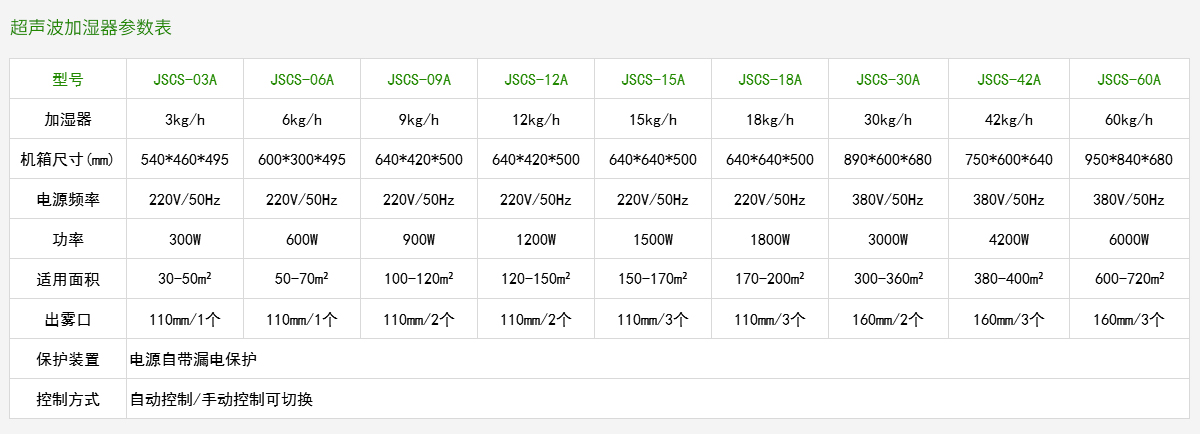Click the JSCS-03A model column header
The image size is (1200, 434).
[185, 80]
